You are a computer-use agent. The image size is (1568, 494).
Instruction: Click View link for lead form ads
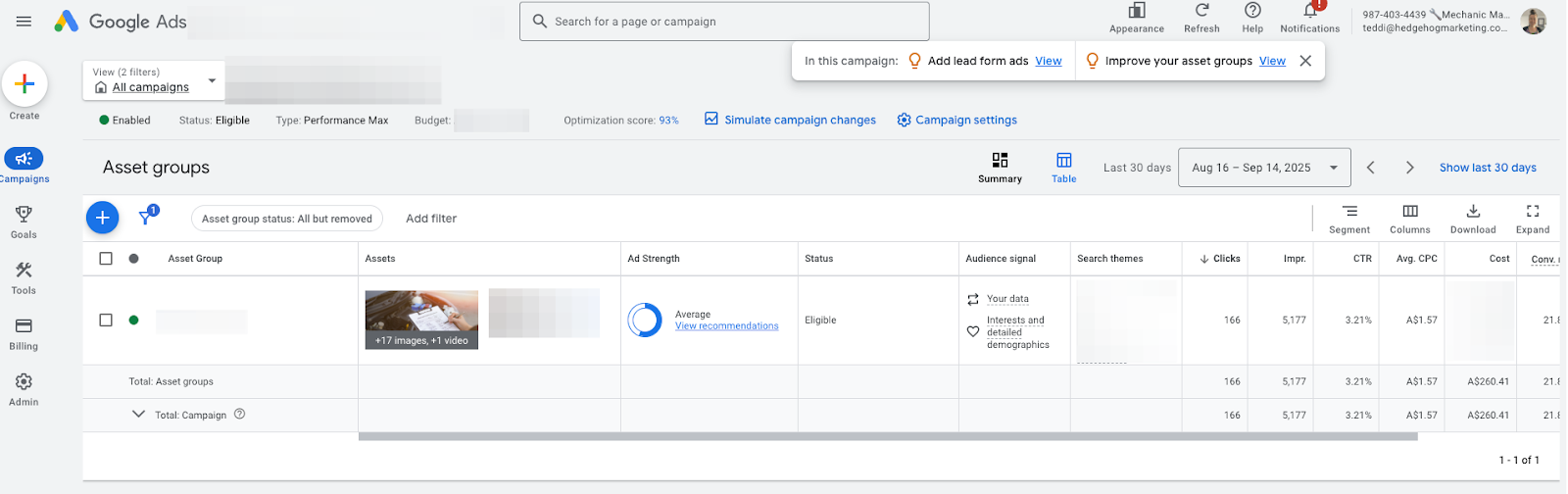pos(1049,61)
